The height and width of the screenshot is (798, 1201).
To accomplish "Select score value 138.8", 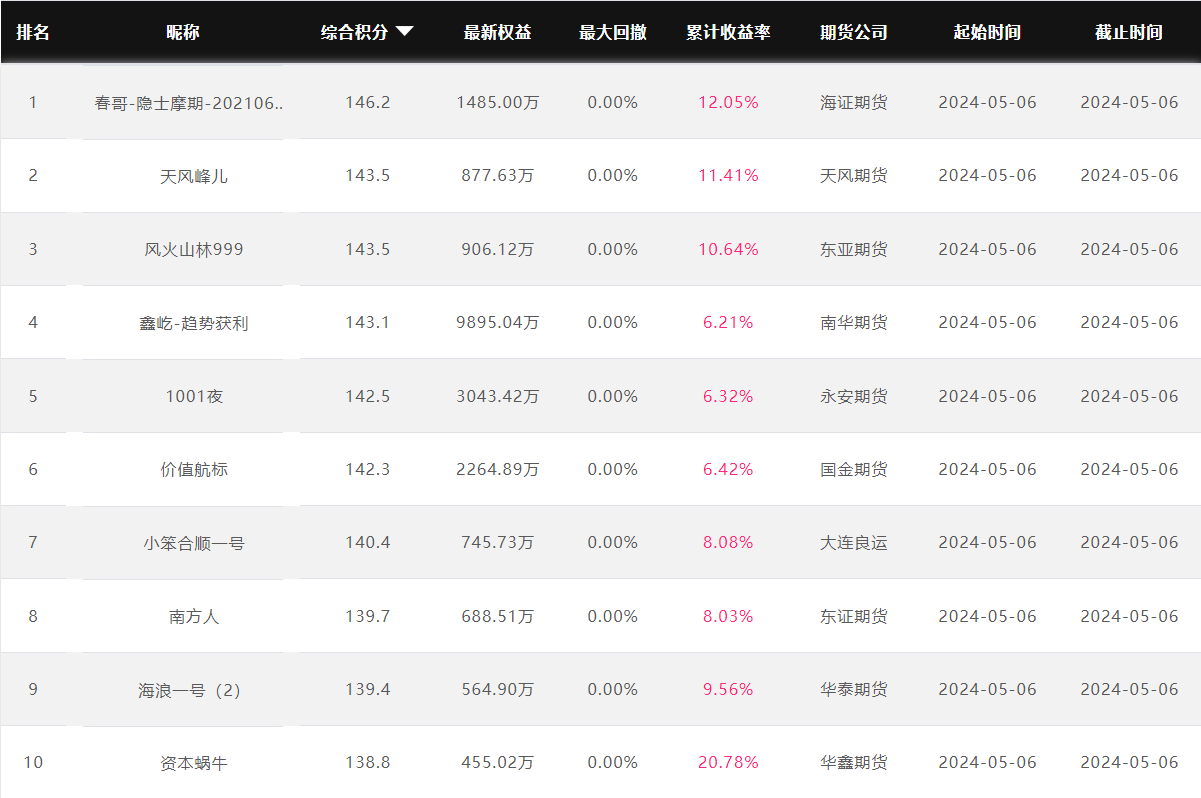I will coord(368,762).
